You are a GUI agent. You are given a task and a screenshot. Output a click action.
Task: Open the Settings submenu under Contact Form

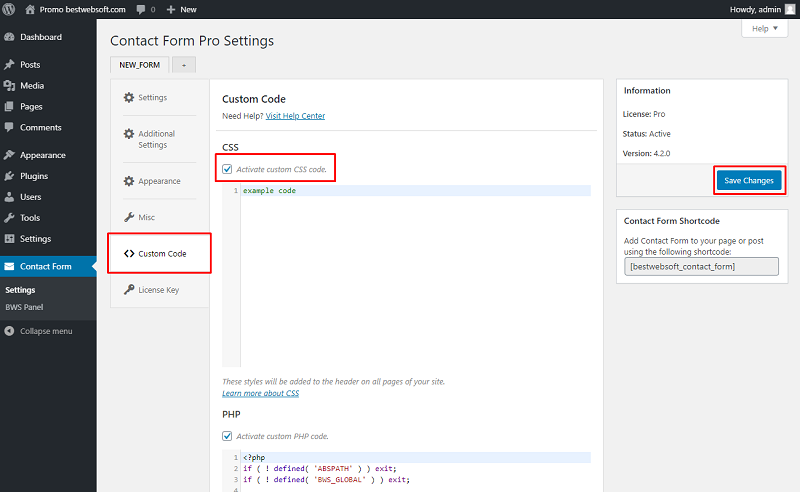point(20,290)
